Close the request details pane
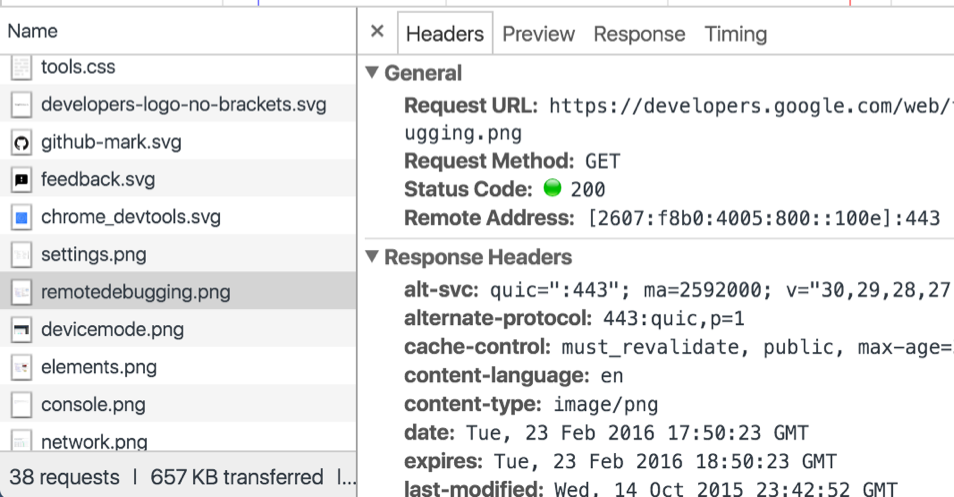This screenshot has width=954, height=497. (x=377, y=31)
